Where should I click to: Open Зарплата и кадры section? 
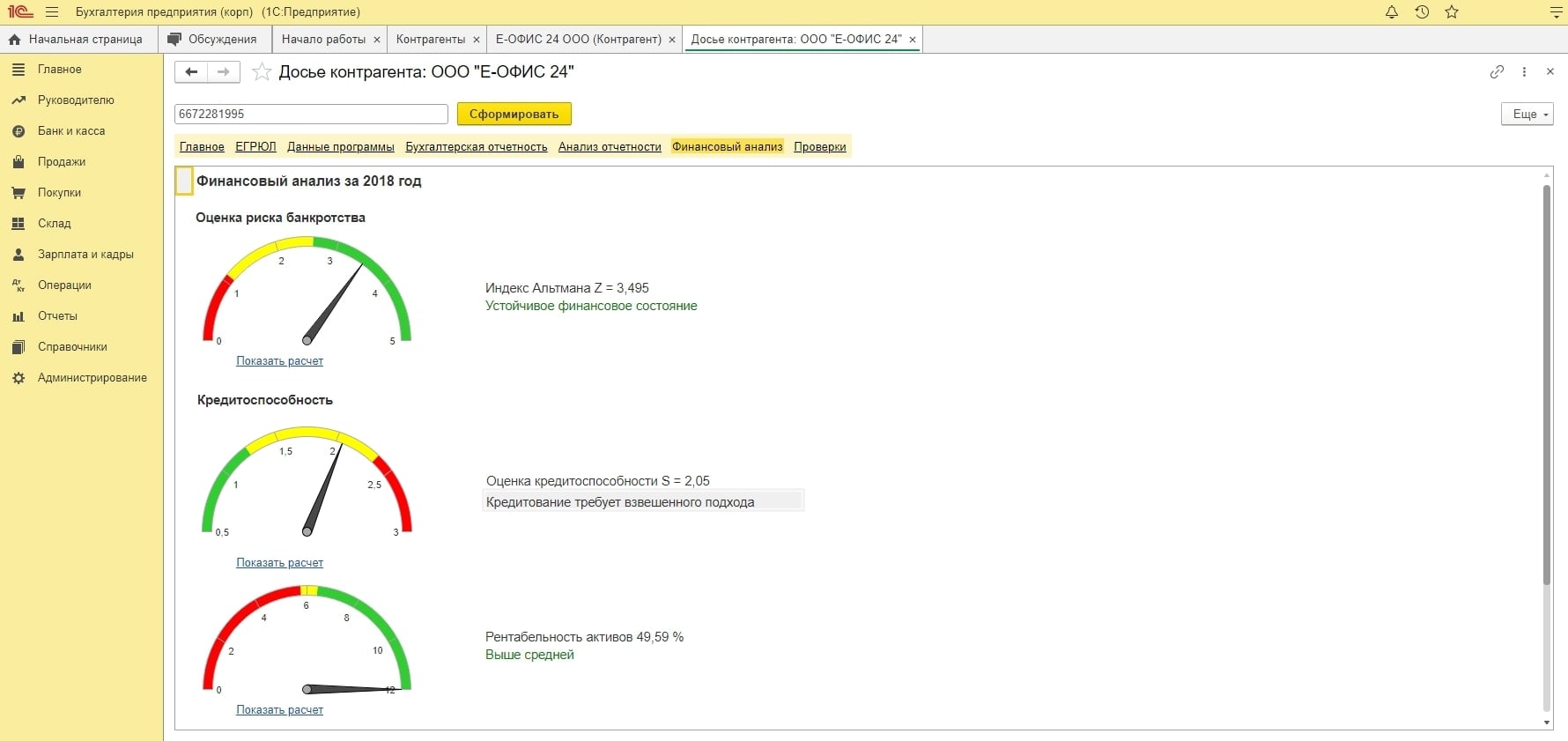click(85, 255)
